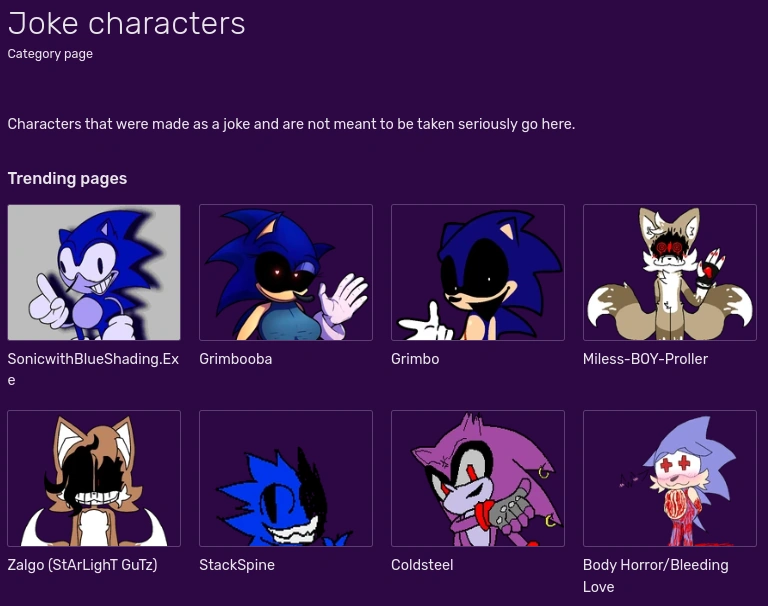768x606 pixels.
Task: Open the StackSpine character thumbnail
Action: [x=286, y=478]
